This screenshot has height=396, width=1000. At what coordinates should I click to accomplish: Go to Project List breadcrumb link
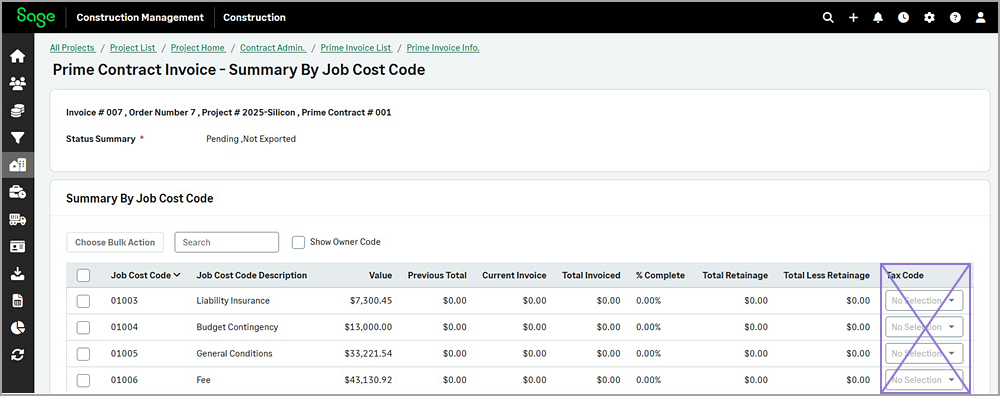[133, 48]
